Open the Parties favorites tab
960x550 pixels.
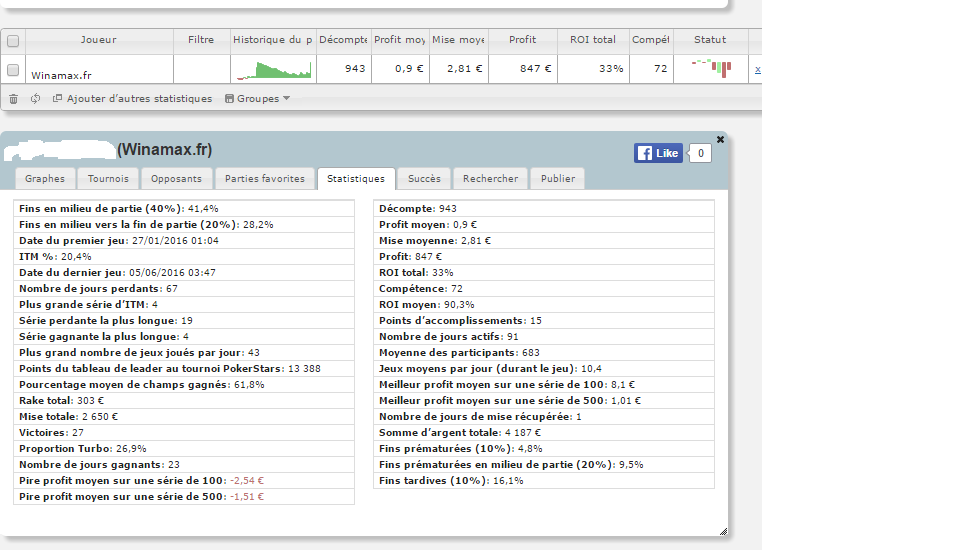pos(264,179)
